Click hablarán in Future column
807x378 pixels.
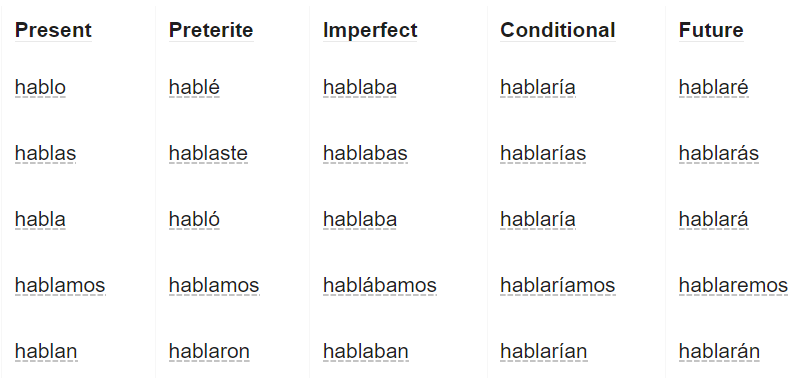click(719, 351)
